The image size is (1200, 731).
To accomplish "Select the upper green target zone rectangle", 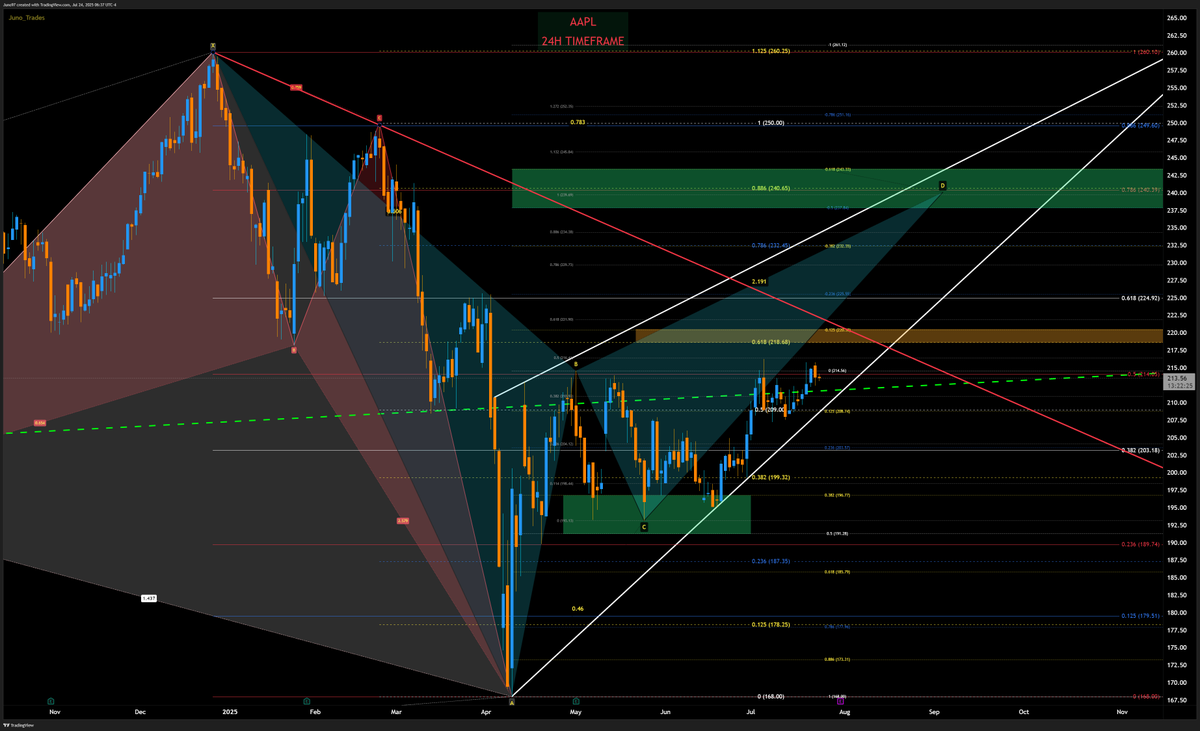I will click(x=836, y=188).
